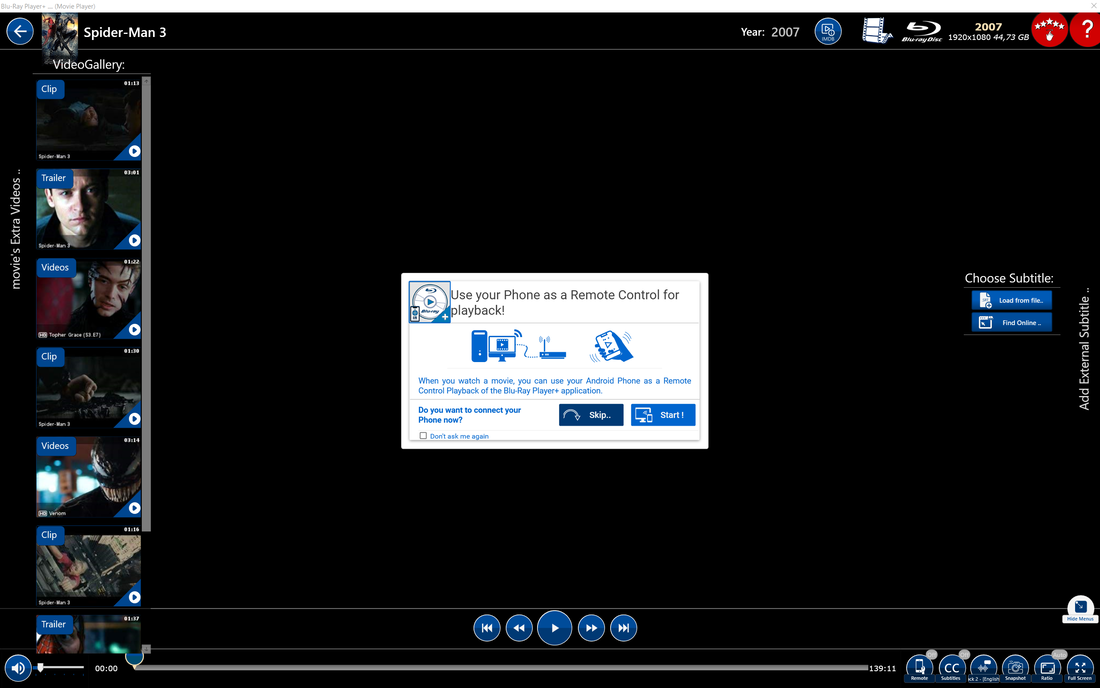Play the movie

click(554, 628)
